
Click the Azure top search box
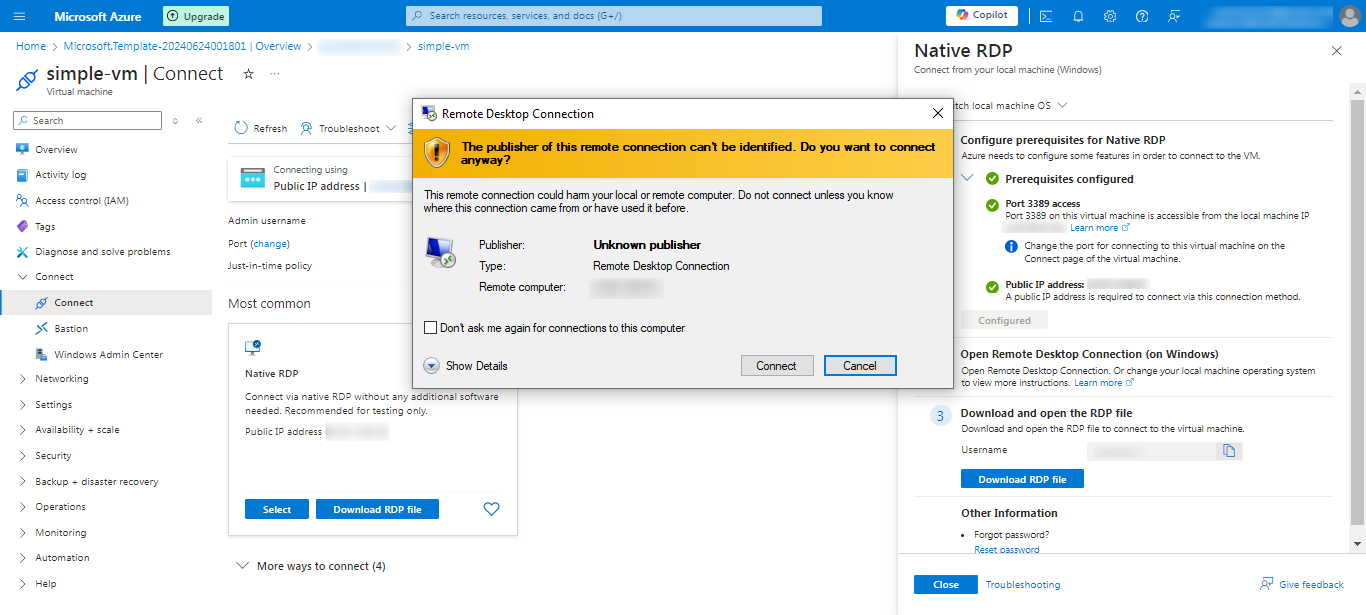(614, 16)
